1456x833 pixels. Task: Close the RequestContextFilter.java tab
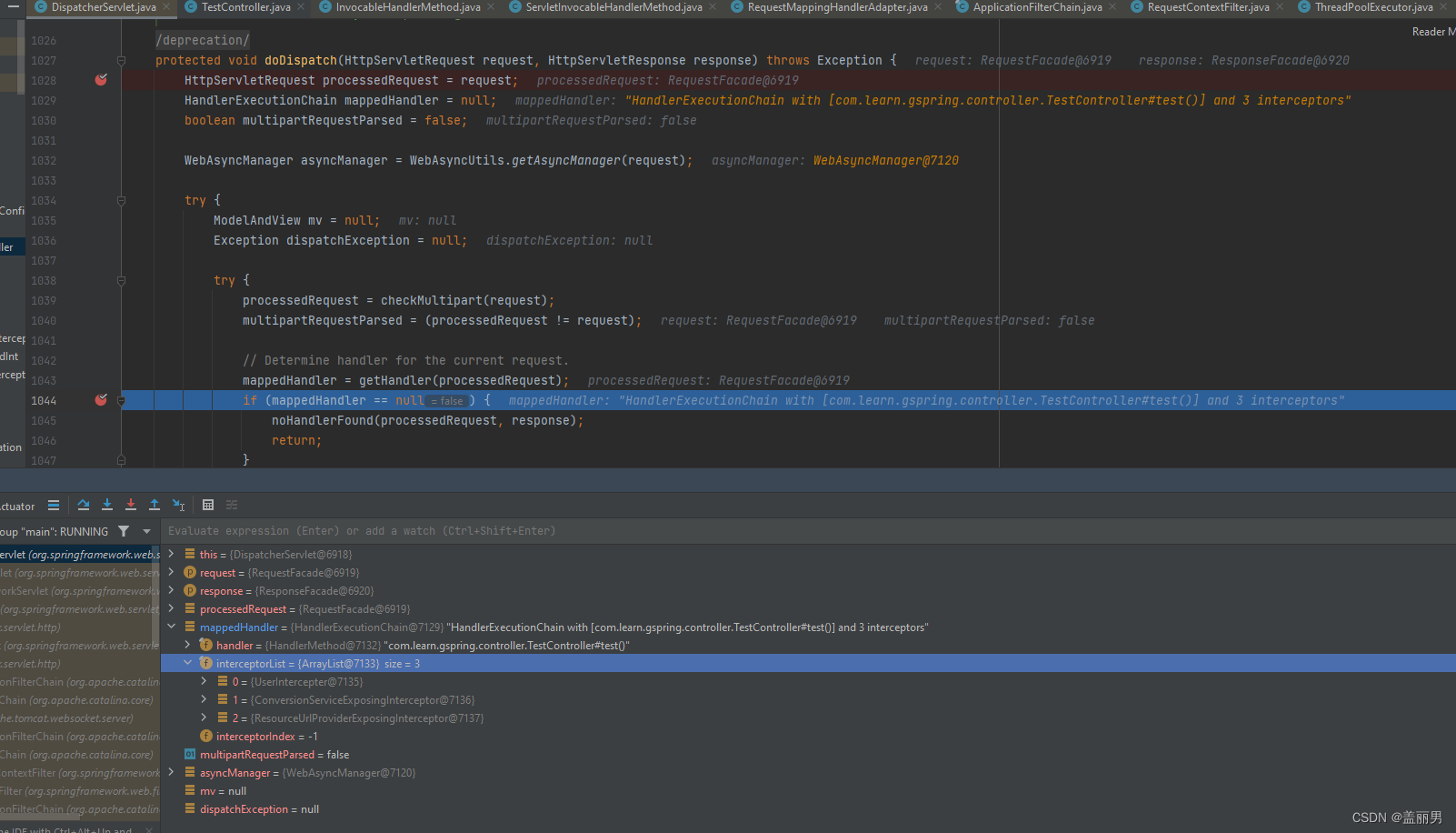tap(1280, 7)
